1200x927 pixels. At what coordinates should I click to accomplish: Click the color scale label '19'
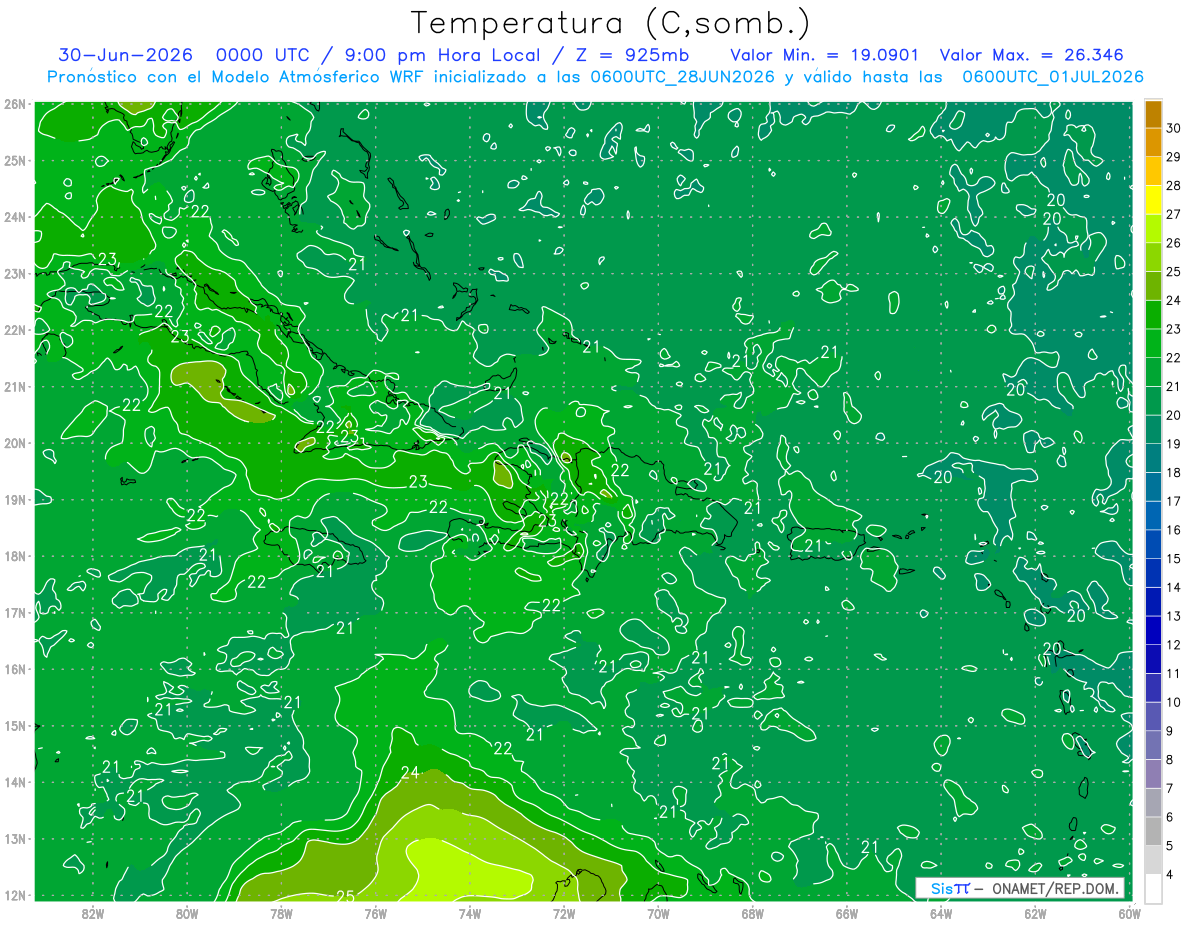click(1174, 444)
